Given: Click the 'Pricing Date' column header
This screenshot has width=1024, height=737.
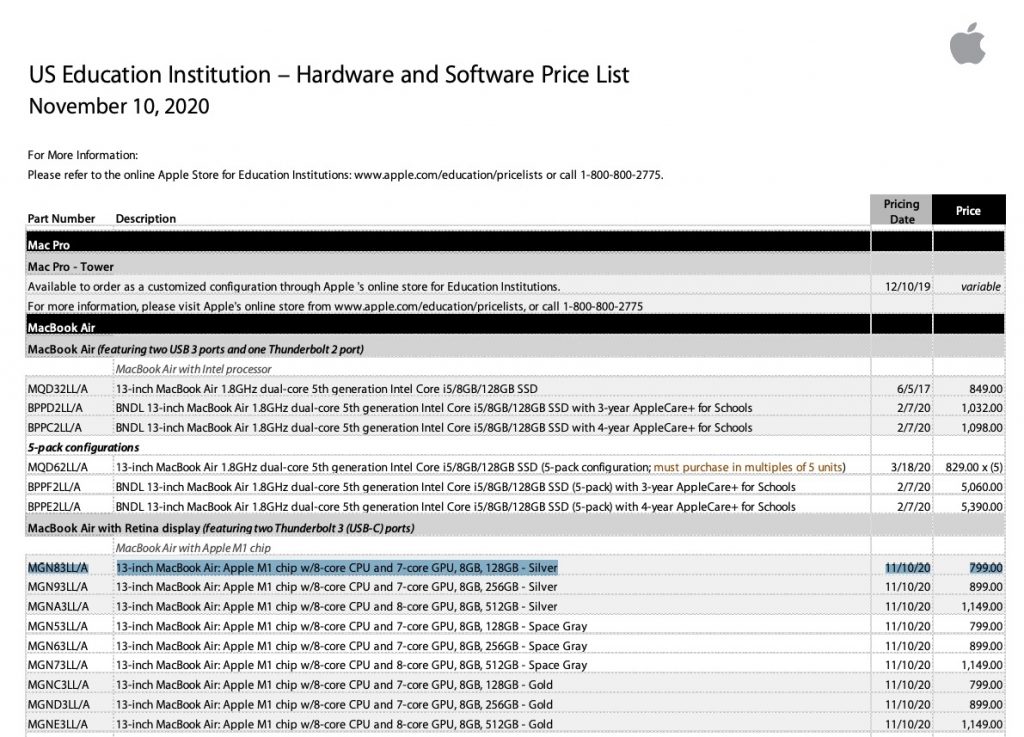Looking at the screenshot, I should click(x=901, y=211).
